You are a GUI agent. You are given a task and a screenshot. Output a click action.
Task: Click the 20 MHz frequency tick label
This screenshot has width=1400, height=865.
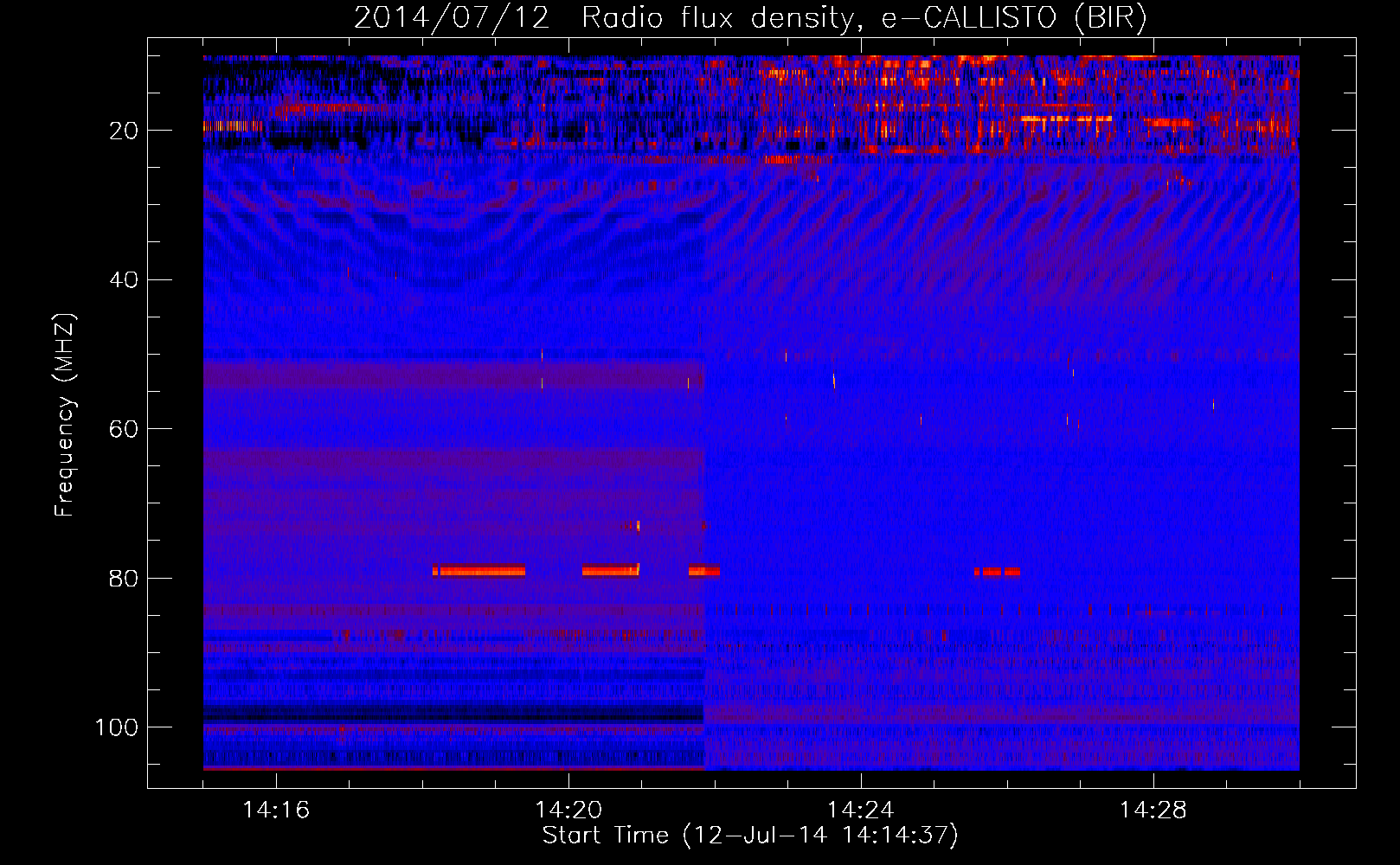(x=124, y=131)
